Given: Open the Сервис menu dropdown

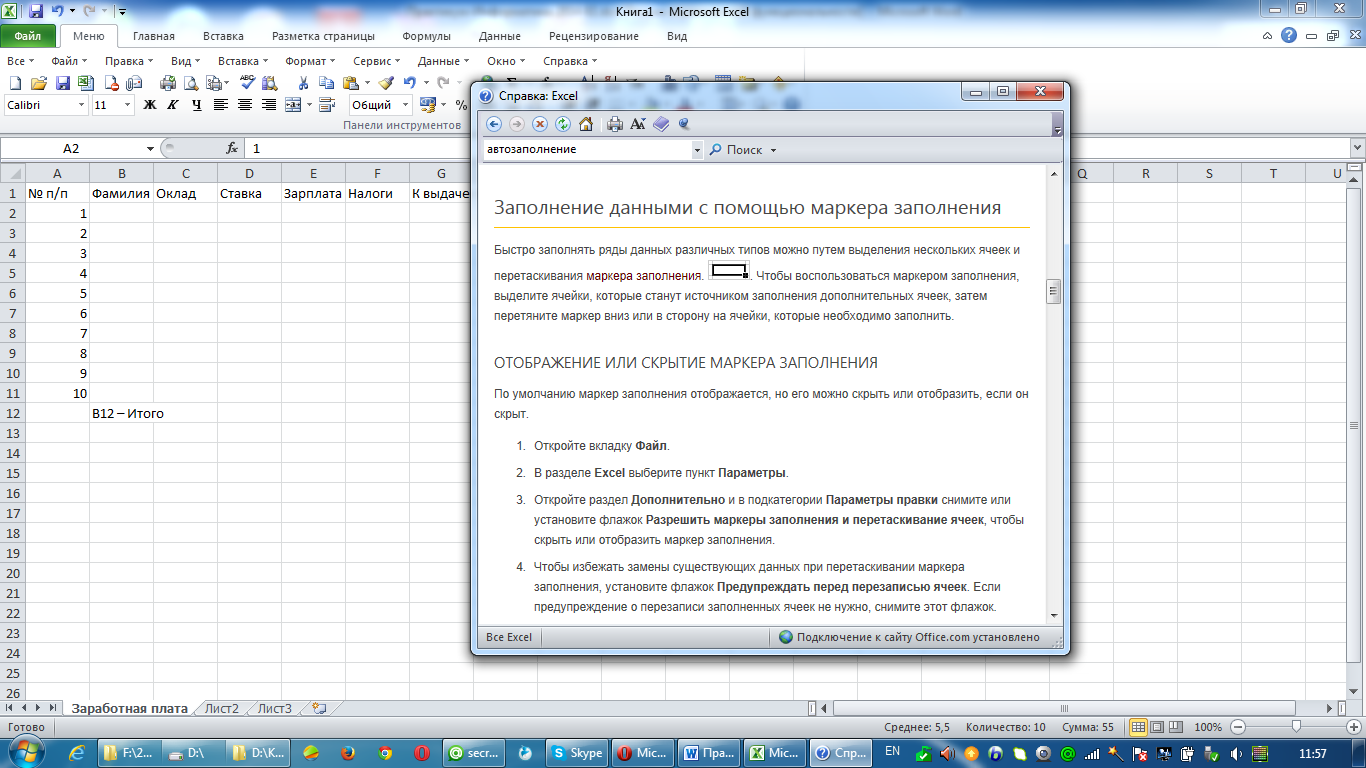Looking at the screenshot, I should (x=375, y=61).
